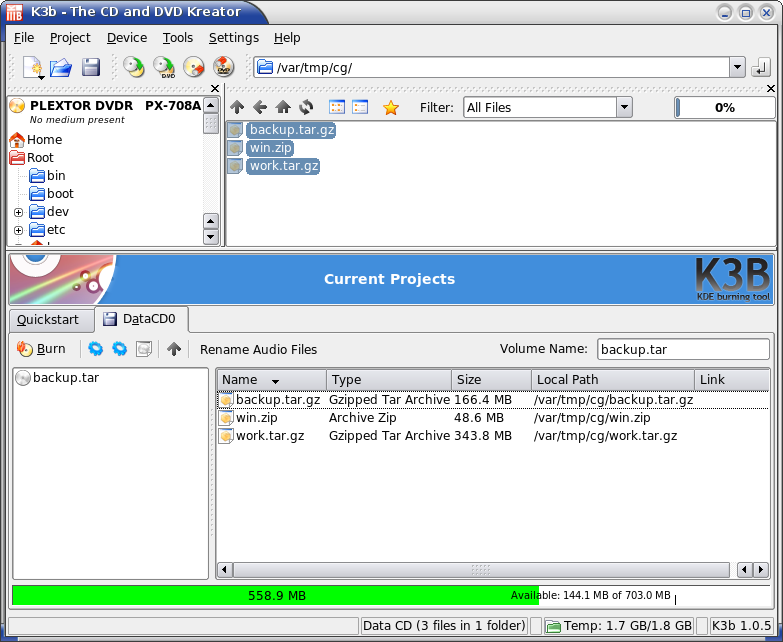Click the Link column header
The image size is (783, 642).
[732, 379]
